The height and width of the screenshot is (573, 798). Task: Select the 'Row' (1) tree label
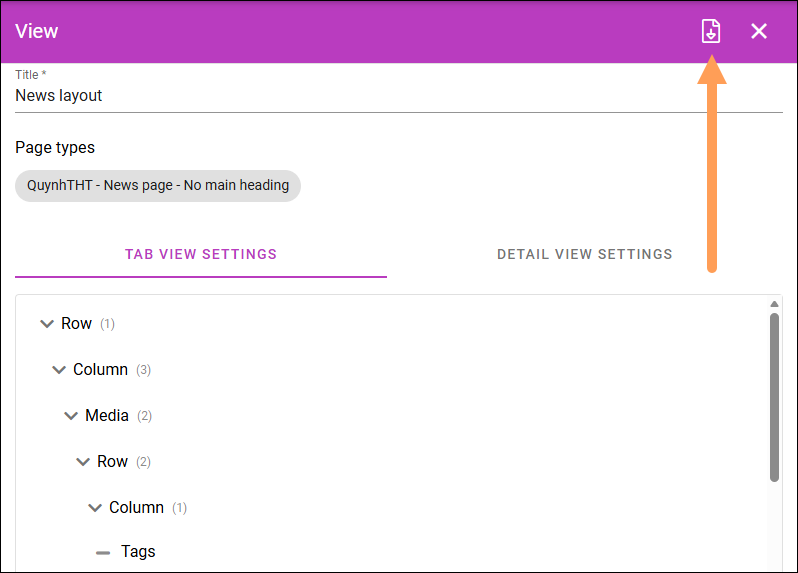76,324
